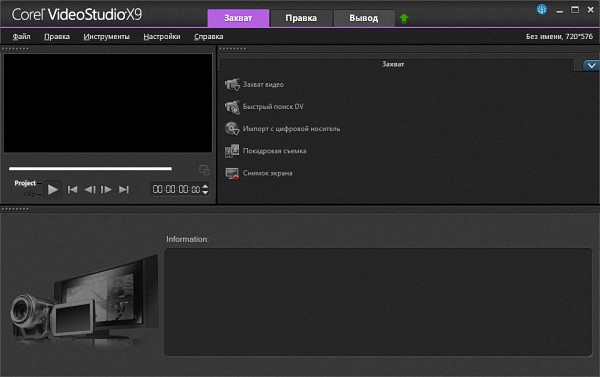Click the black preview window
600x377 pixels.
pyautogui.click(x=108, y=103)
